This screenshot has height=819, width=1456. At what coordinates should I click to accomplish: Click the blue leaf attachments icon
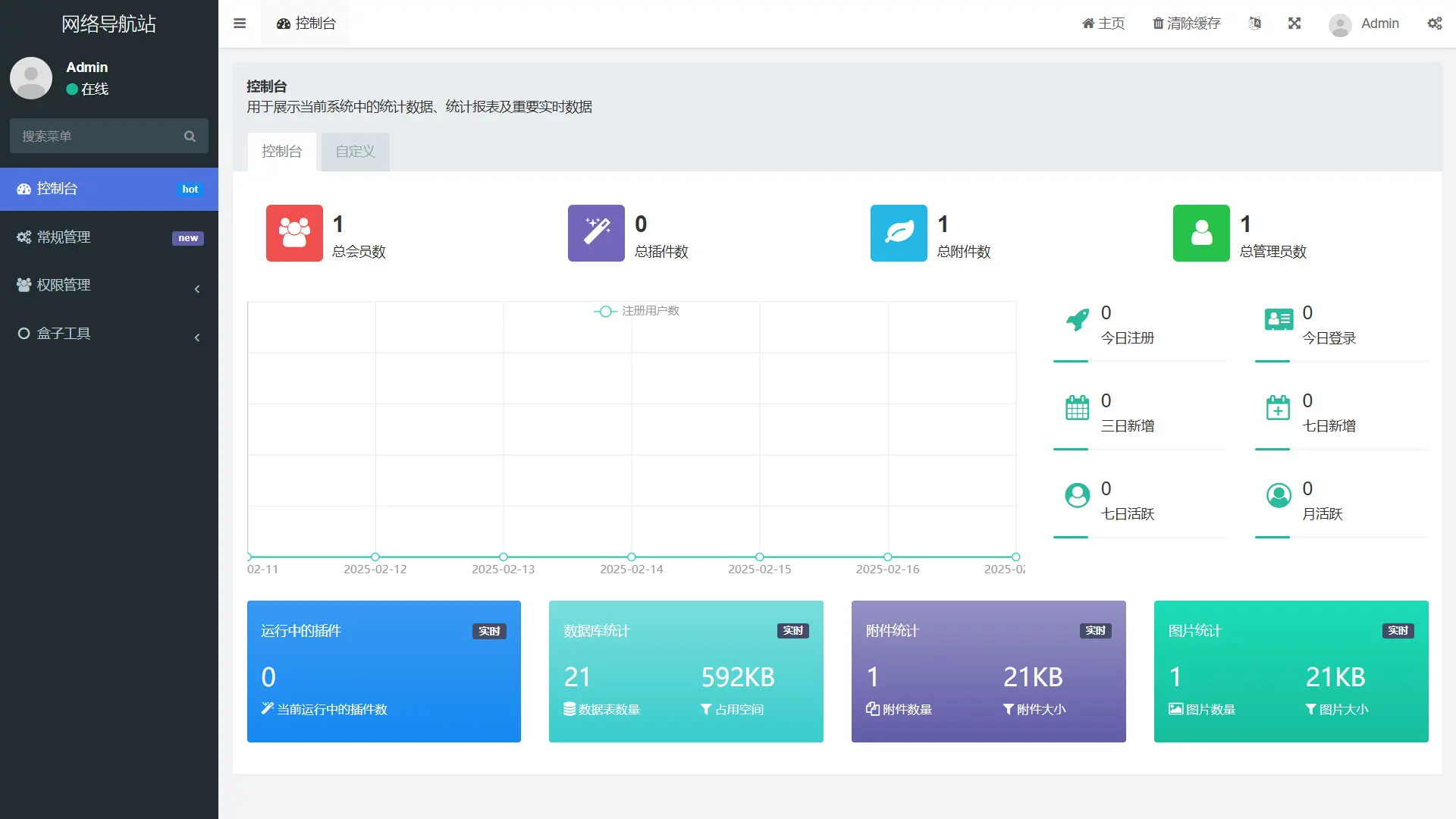tap(899, 233)
